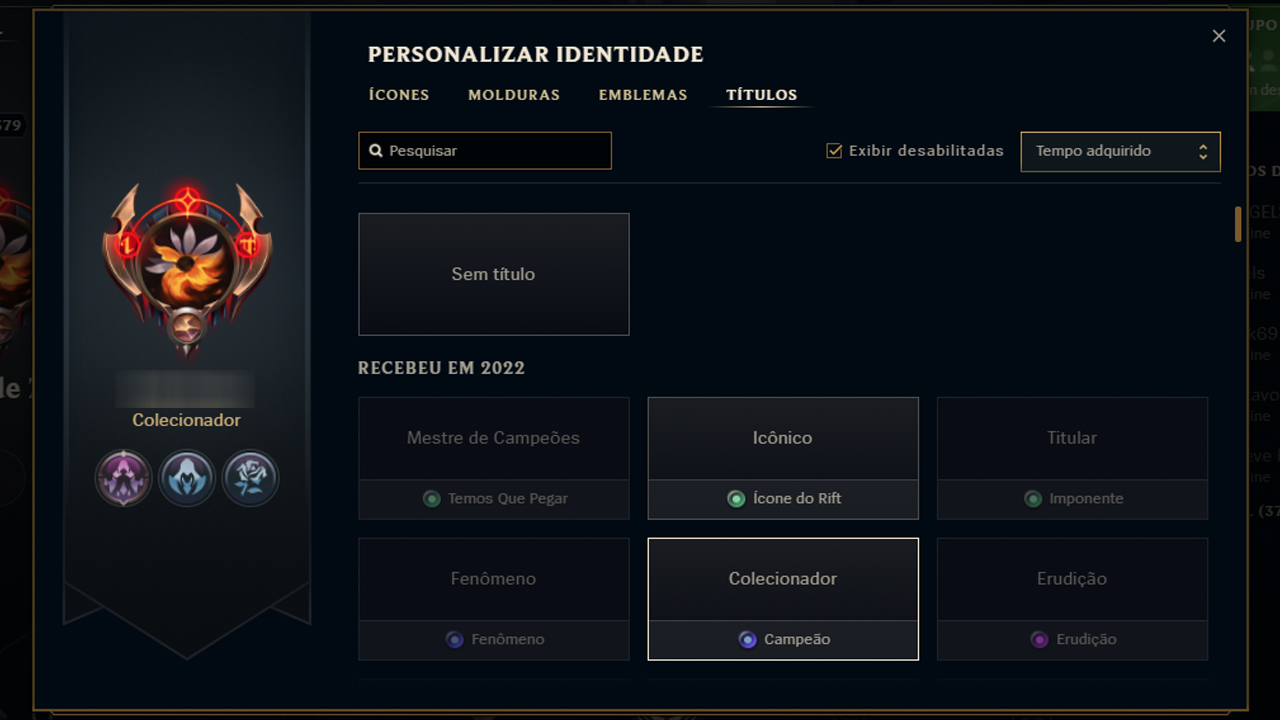This screenshot has height=720, width=1280.
Task: Select the rose emblem token on the banner
Action: tap(250, 477)
